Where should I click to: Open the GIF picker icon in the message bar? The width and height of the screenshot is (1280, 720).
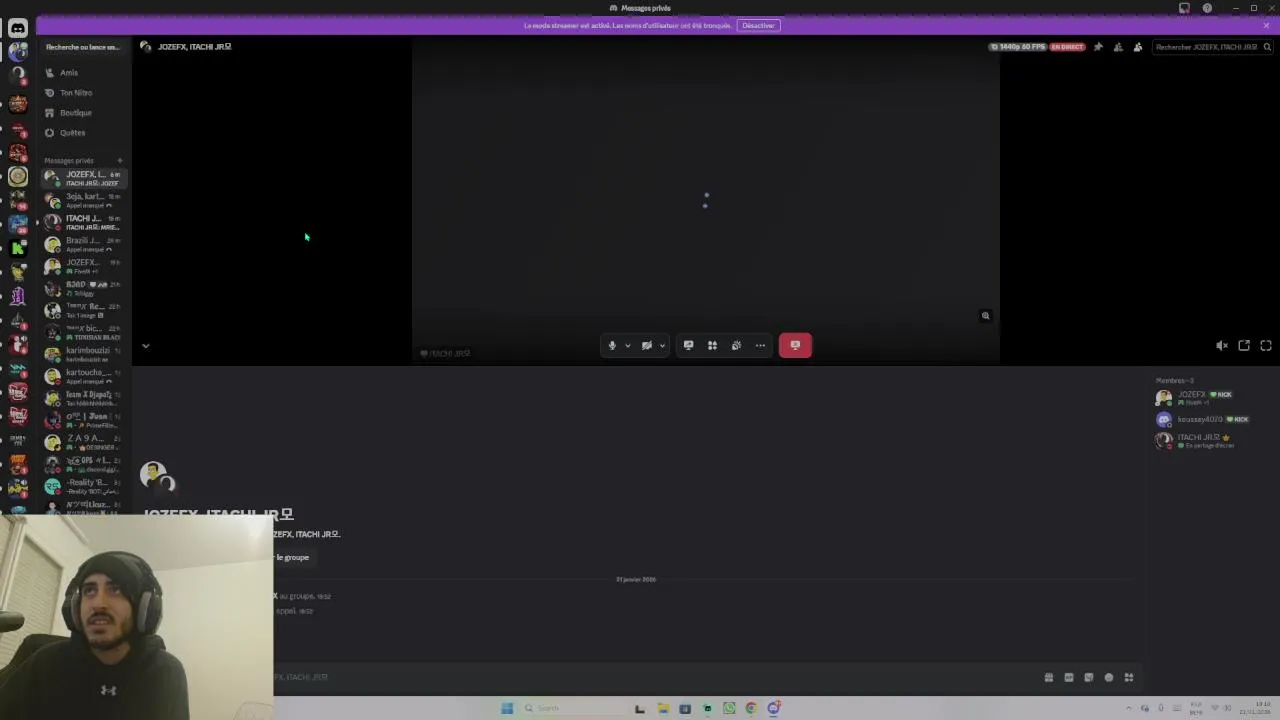pyautogui.click(x=1069, y=678)
